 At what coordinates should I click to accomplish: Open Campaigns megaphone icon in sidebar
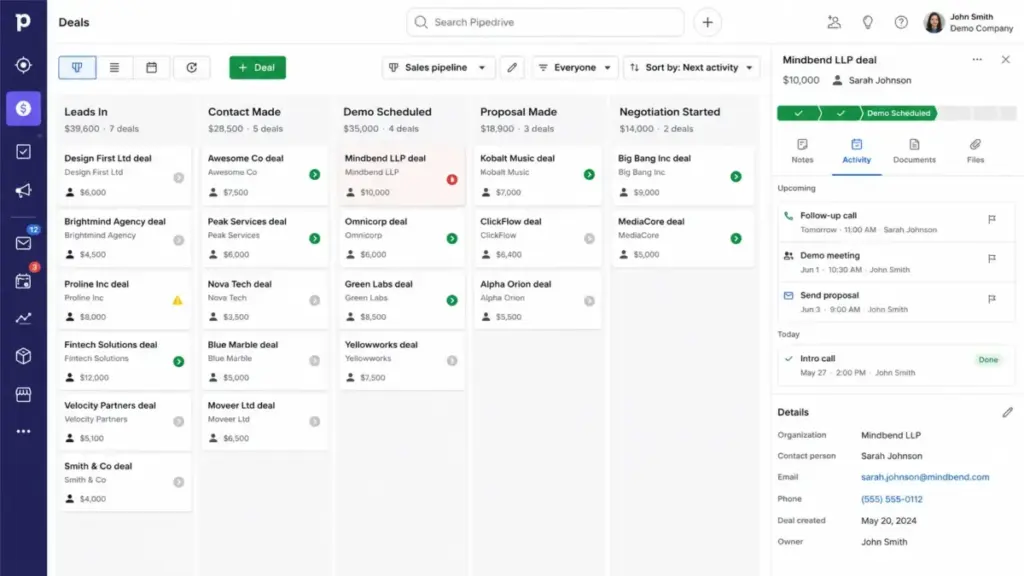point(23,191)
